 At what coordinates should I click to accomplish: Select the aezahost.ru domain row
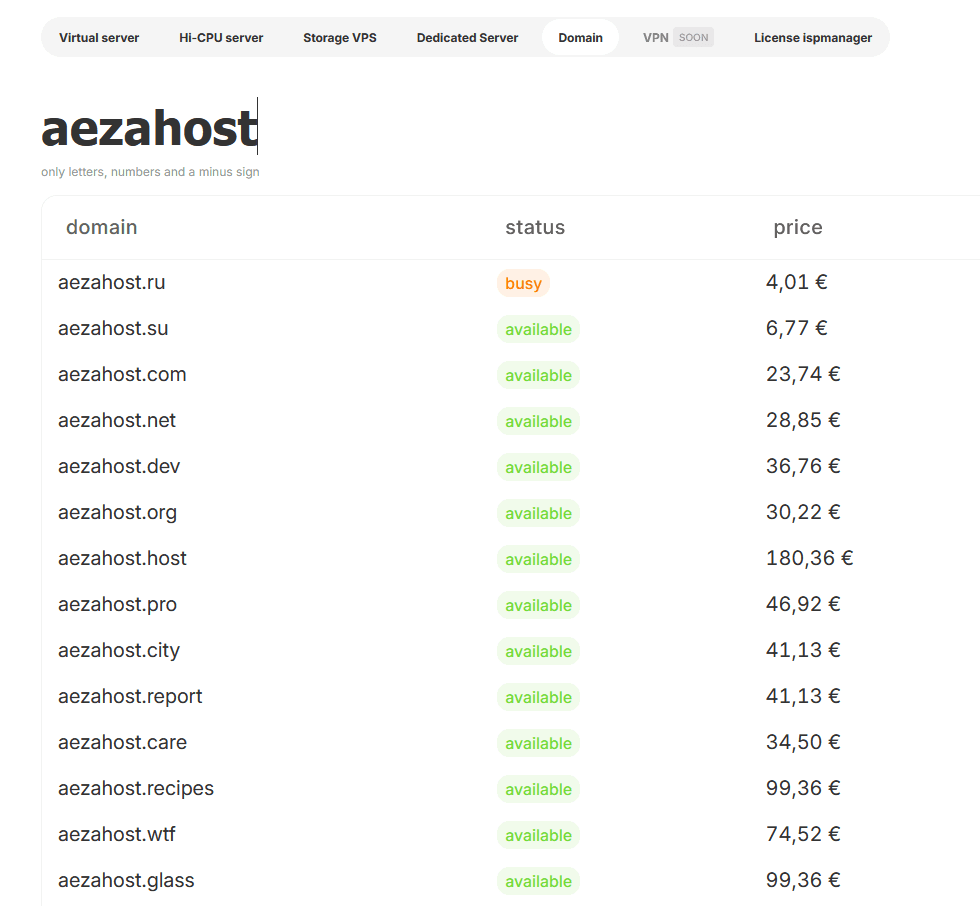112,283
